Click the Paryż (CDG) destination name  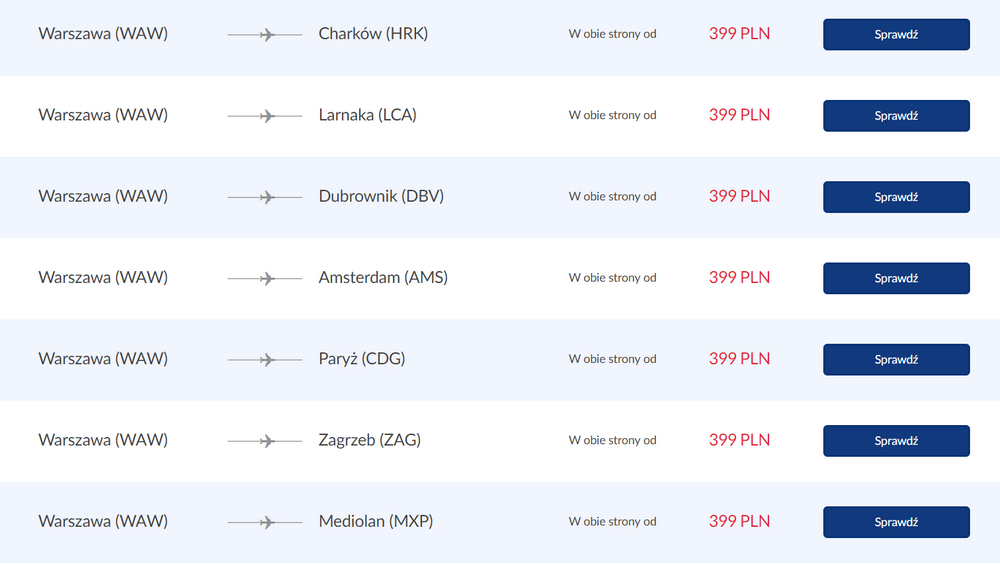point(362,359)
